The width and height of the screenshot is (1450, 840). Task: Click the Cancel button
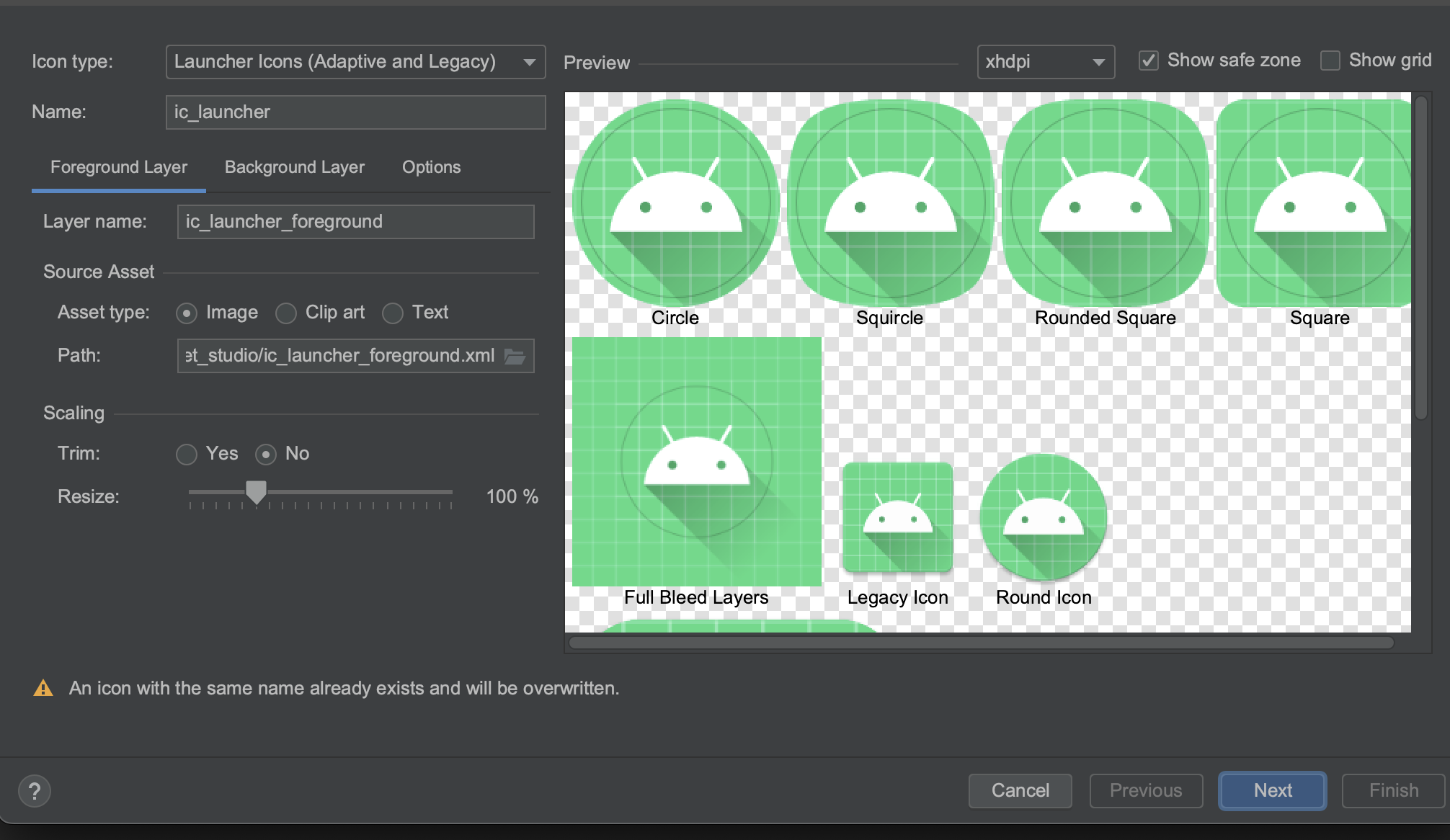(x=1020, y=791)
